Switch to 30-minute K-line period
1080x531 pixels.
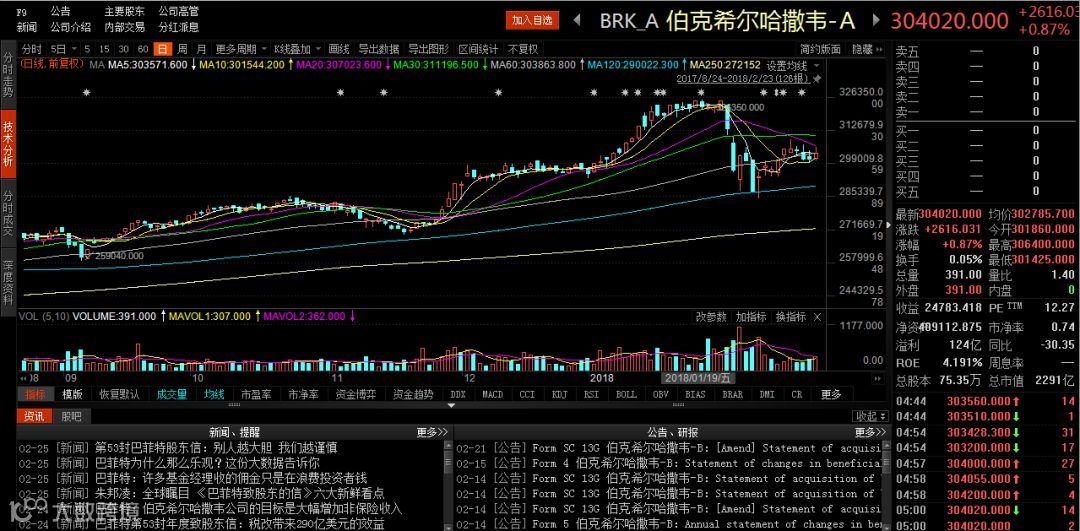tap(124, 50)
